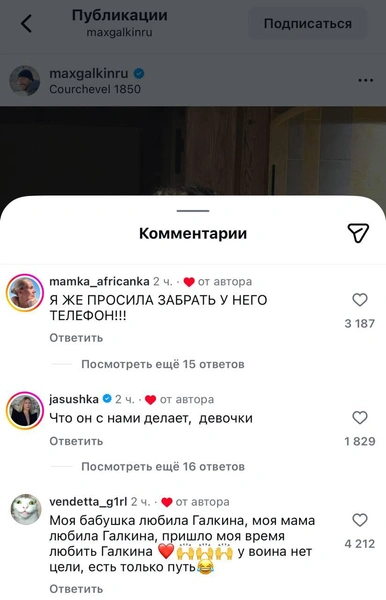Screen dimensions: 386x600
Task: Click the verified badge next to maxgalkinru
Action: coord(139,73)
